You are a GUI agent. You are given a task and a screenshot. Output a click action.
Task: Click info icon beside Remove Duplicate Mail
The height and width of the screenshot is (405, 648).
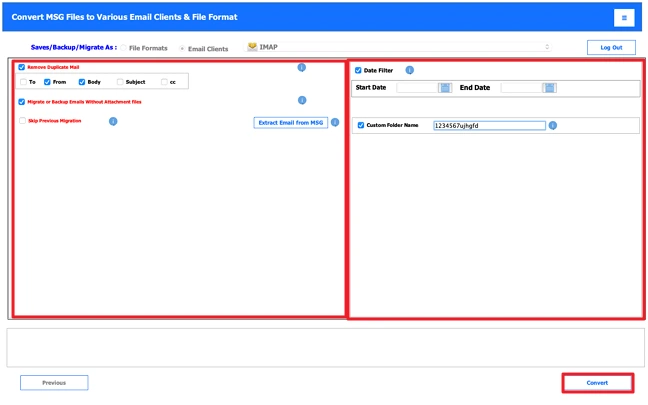click(x=302, y=67)
